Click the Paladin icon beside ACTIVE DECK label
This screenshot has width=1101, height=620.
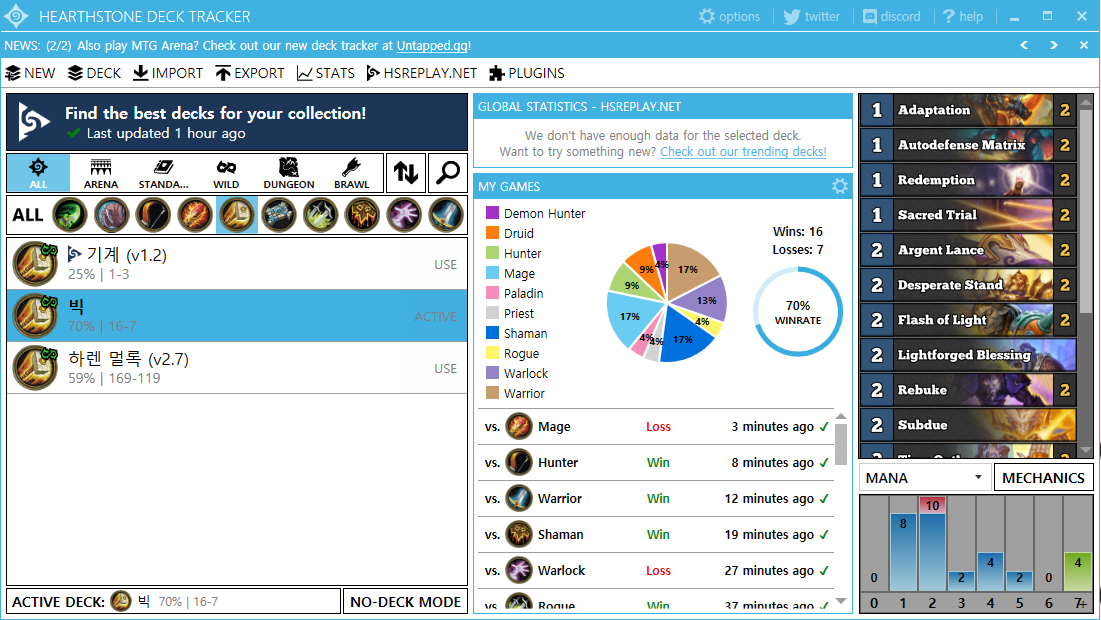coord(121,601)
